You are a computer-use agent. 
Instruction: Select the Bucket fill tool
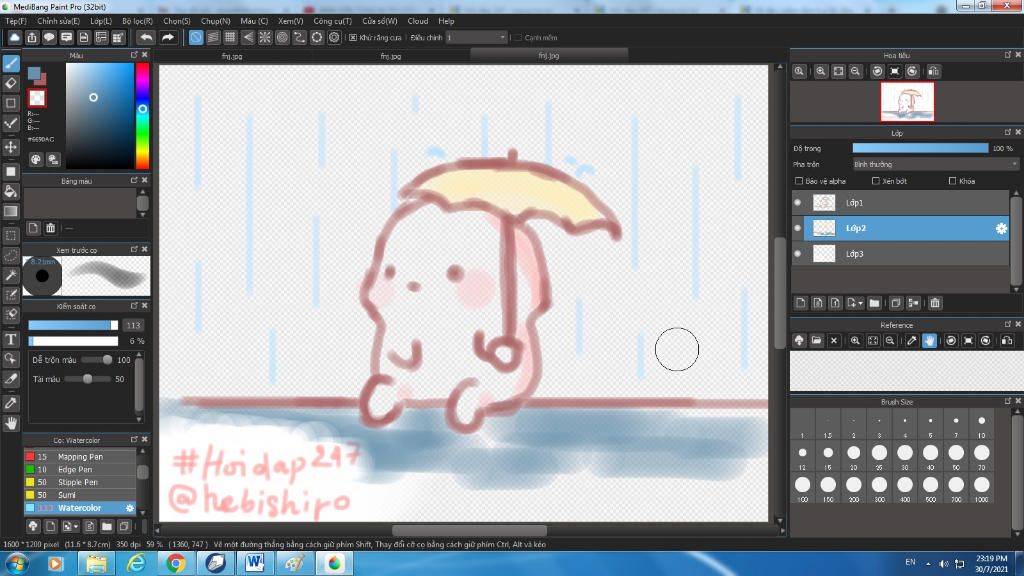coord(10,191)
